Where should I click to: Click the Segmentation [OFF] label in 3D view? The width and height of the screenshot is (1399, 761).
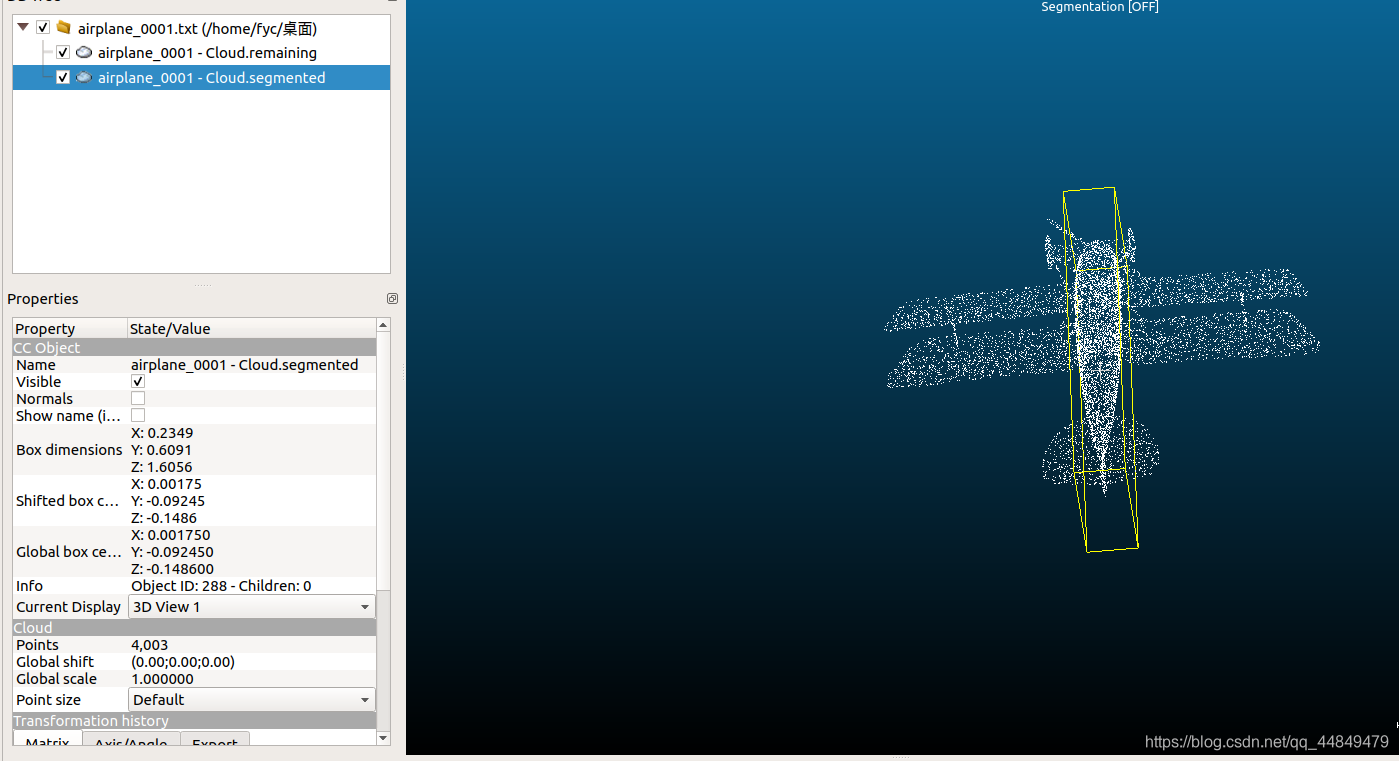pos(1100,7)
